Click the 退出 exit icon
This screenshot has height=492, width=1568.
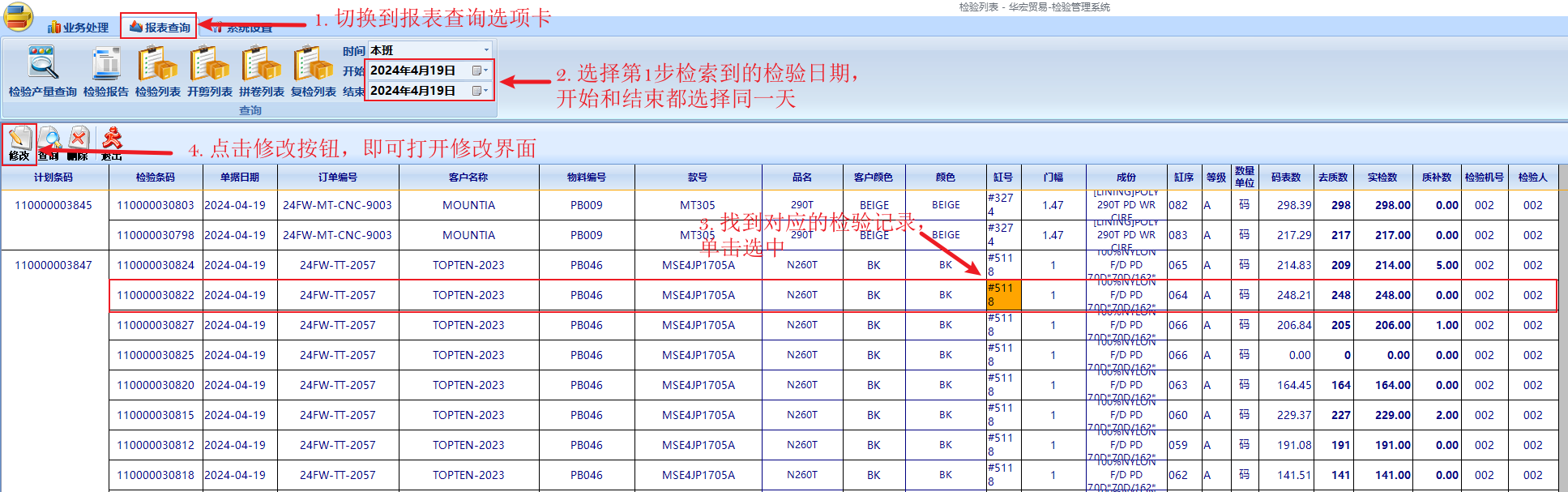pyautogui.click(x=112, y=143)
